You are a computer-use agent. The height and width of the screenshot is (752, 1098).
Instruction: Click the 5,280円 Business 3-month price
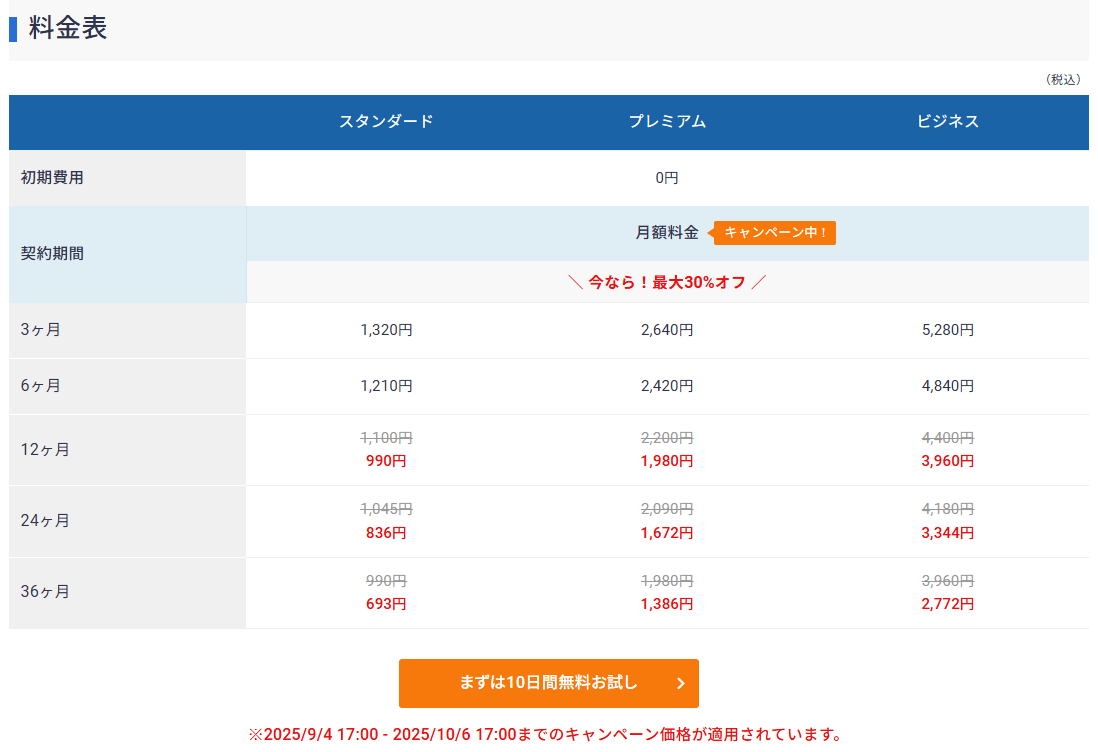[948, 330]
